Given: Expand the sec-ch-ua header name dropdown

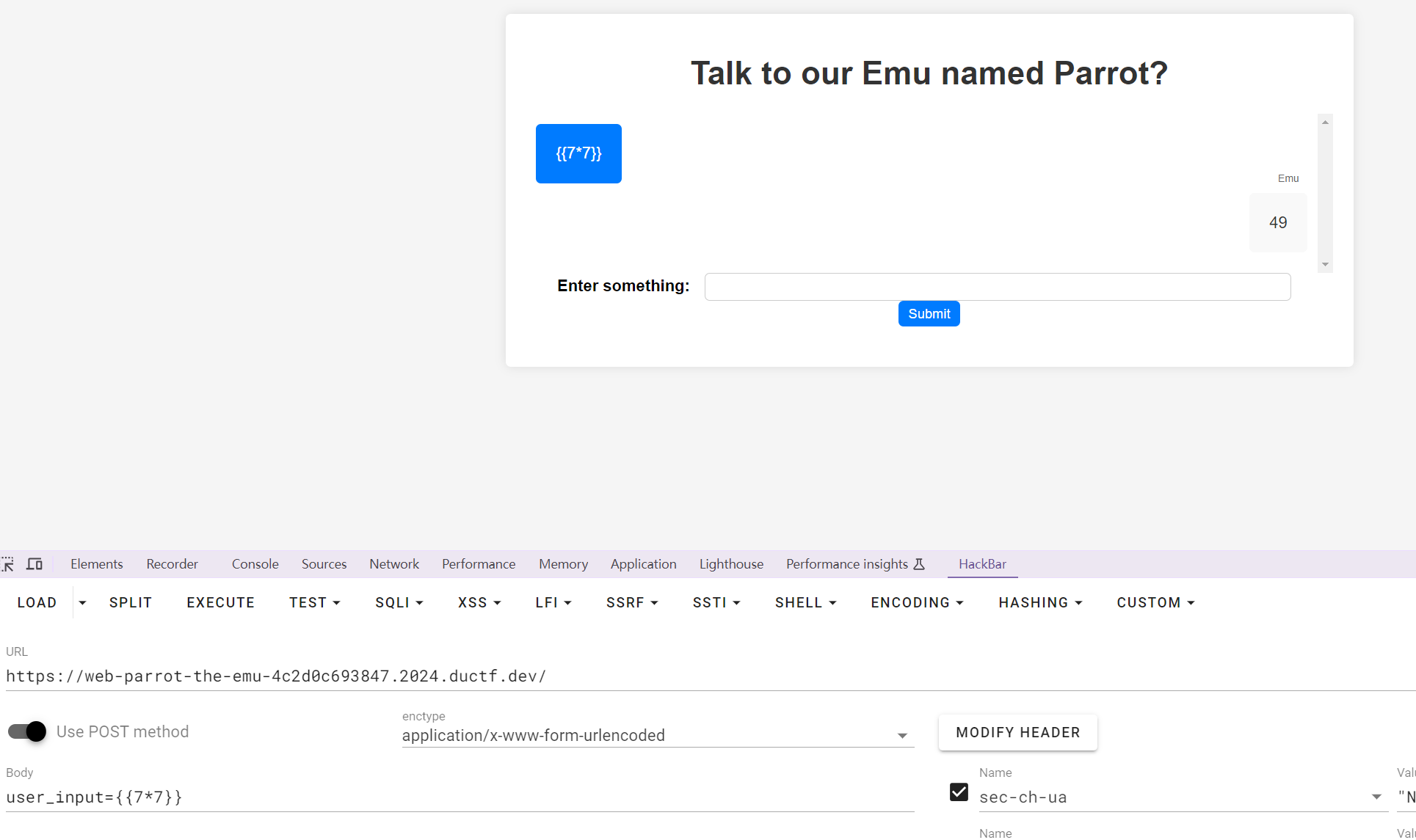Looking at the screenshot, I should [1376, 797].
